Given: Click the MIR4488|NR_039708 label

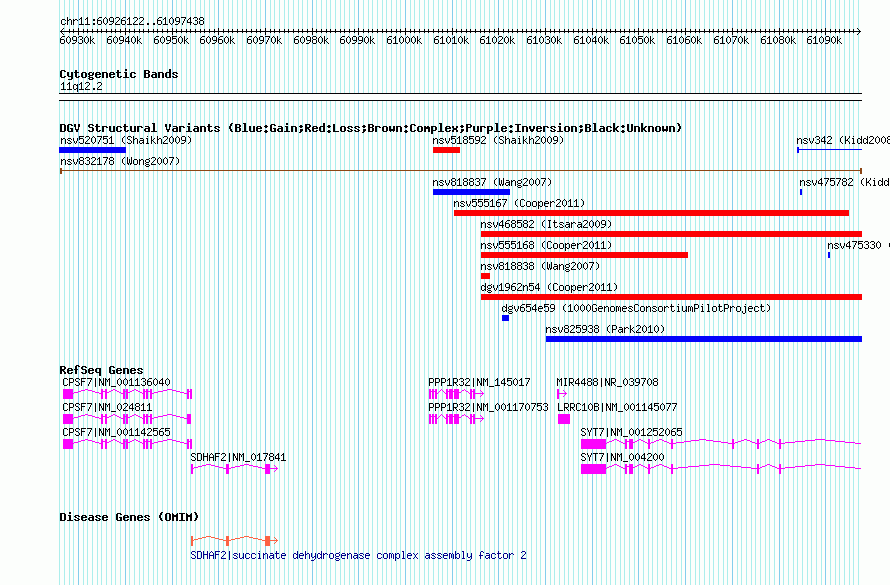Looking at the screenshot, I should coord(607,382).
